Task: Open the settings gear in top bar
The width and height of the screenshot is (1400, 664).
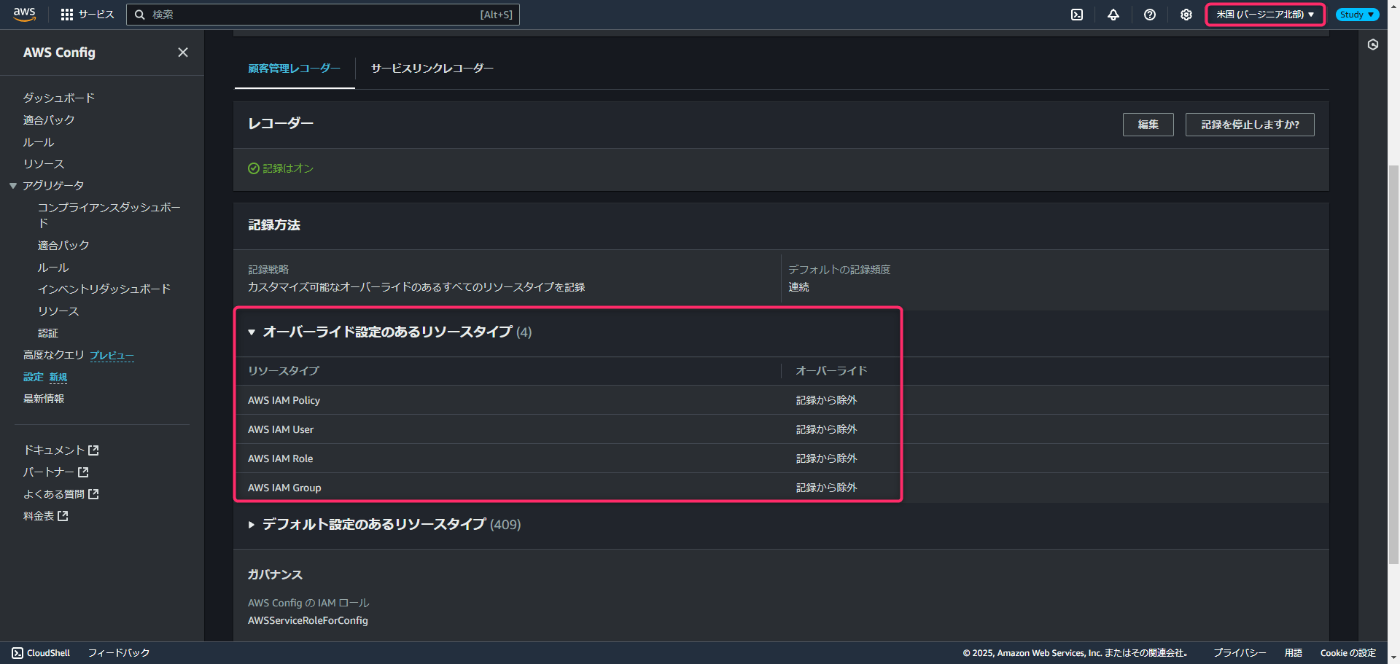Action: coord(1186,15)
